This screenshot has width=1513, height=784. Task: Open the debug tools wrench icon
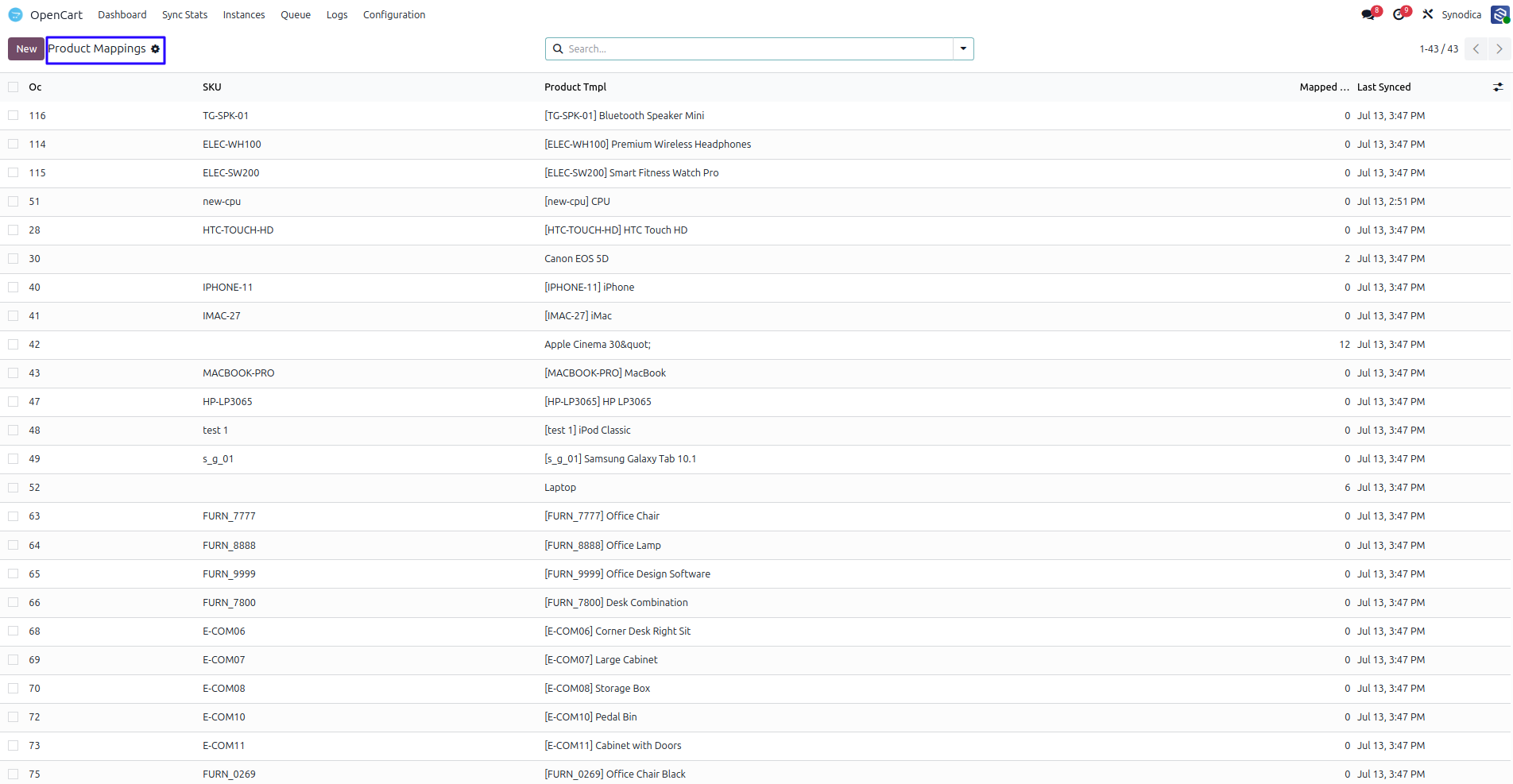(x=1428, y=14)
